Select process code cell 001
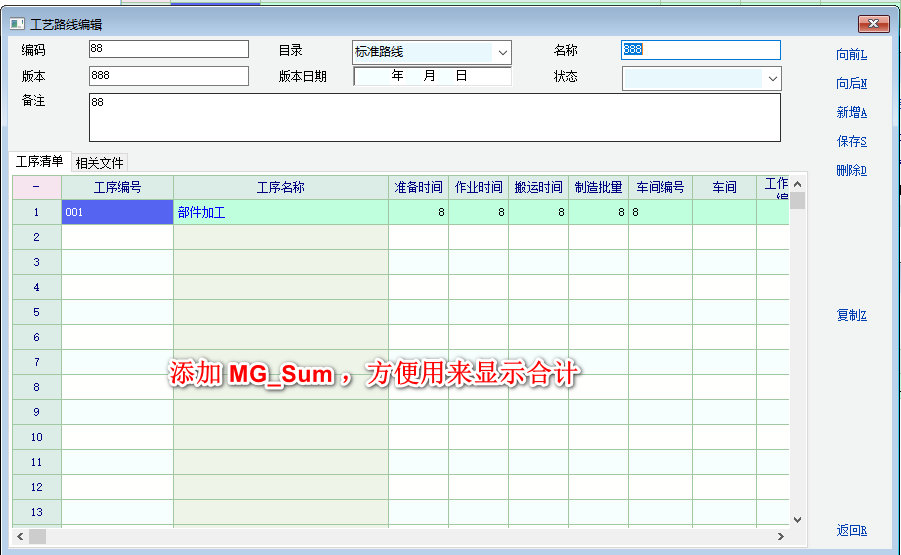The width and height of the screenshot is (901, 555). [x=117, y=212]
